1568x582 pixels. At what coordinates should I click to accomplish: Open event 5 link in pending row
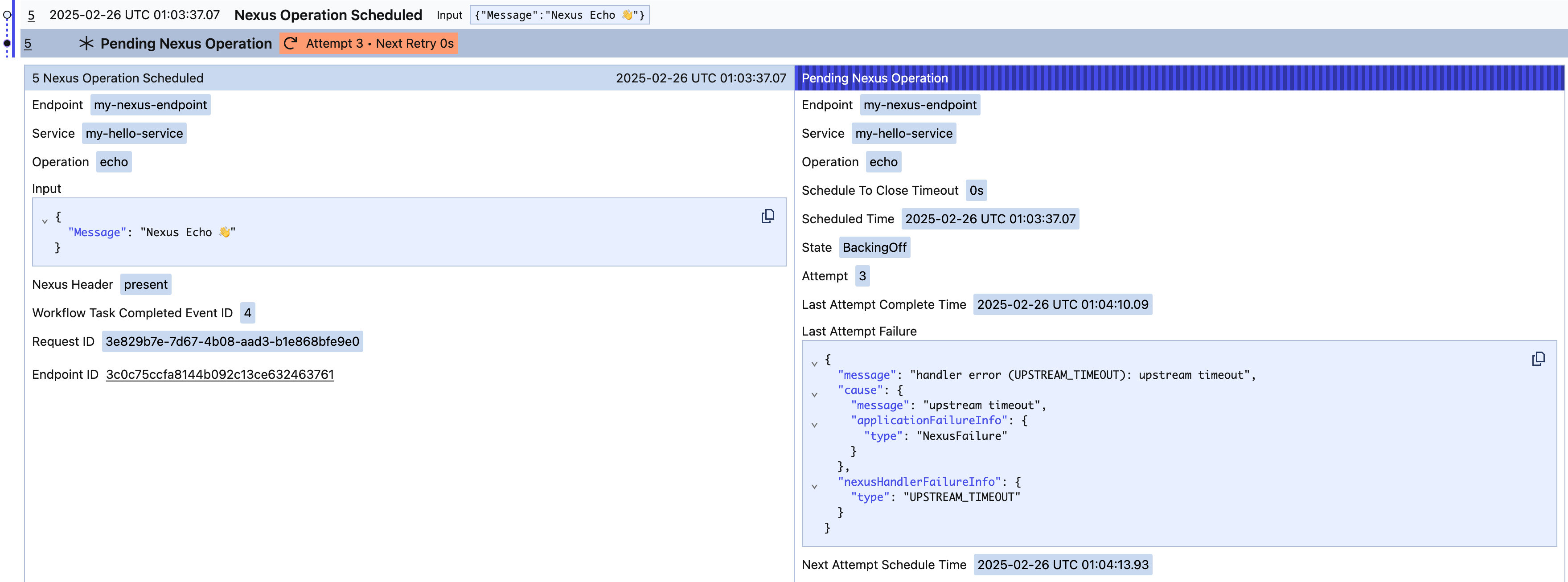tap(27, 44)
